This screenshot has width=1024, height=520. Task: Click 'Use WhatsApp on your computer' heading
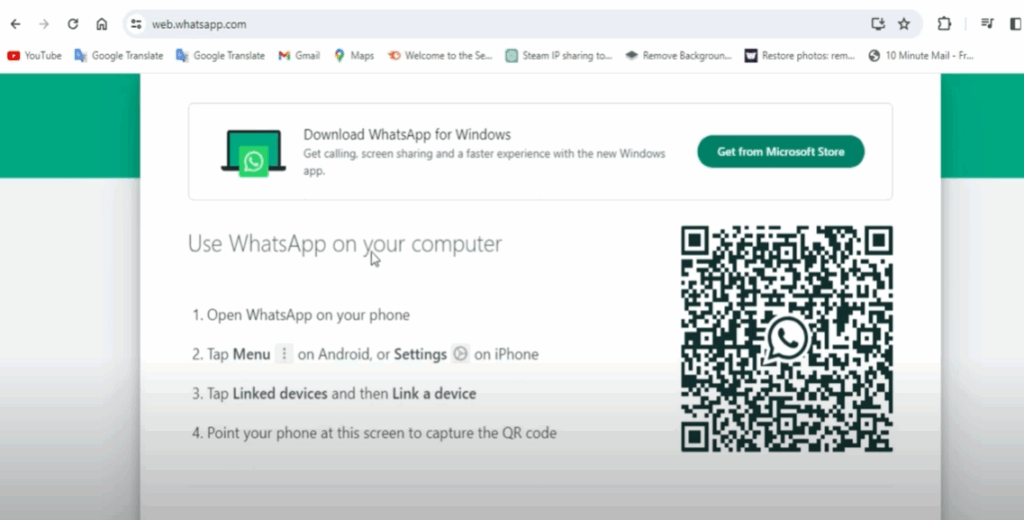(345, 244)
